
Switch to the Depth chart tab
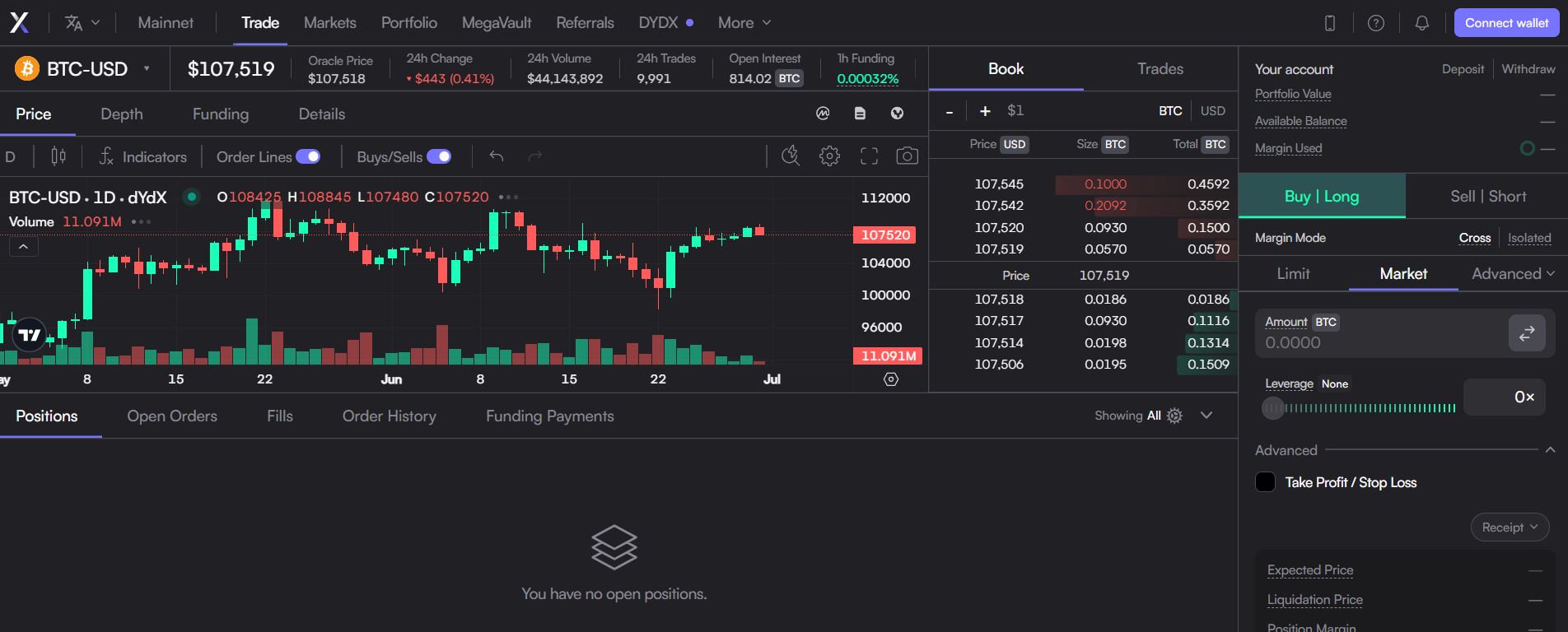[x=121, y=114]
